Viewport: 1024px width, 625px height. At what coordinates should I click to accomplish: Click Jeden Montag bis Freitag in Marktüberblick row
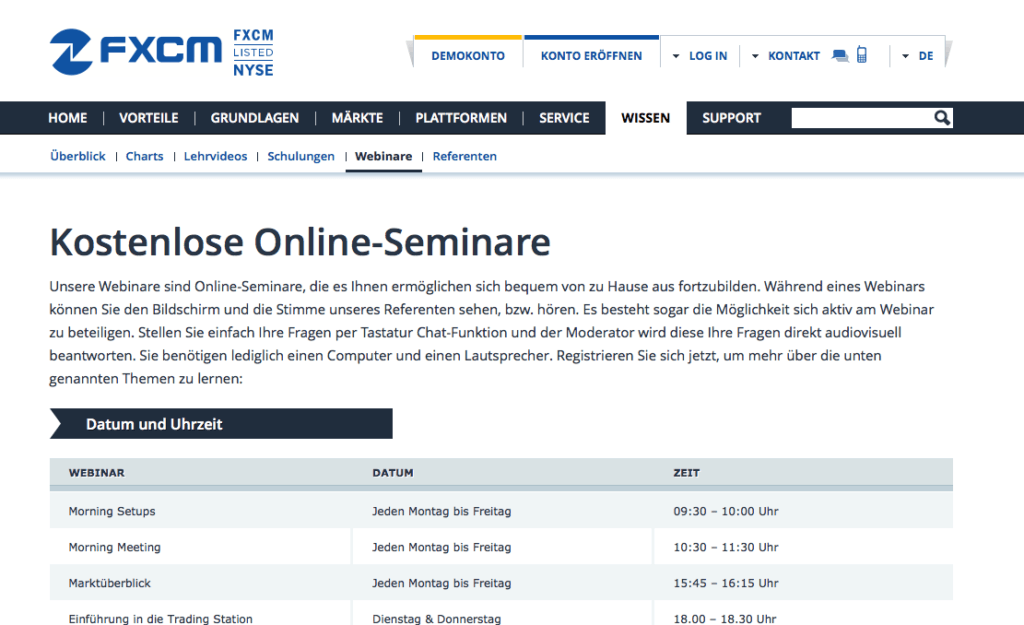pos(441,583)
